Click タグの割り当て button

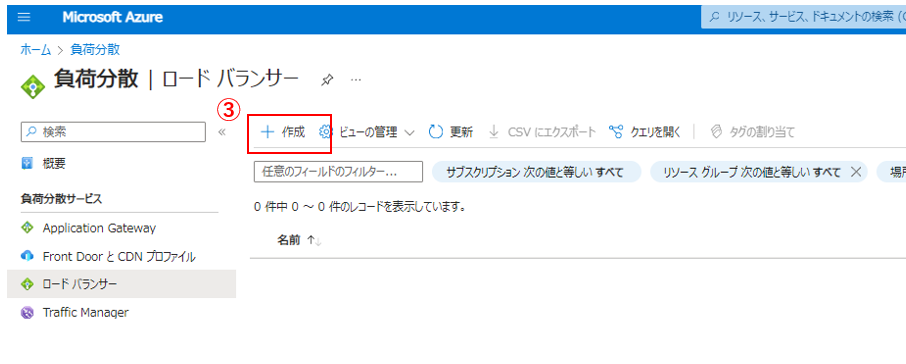coord(752,132)
